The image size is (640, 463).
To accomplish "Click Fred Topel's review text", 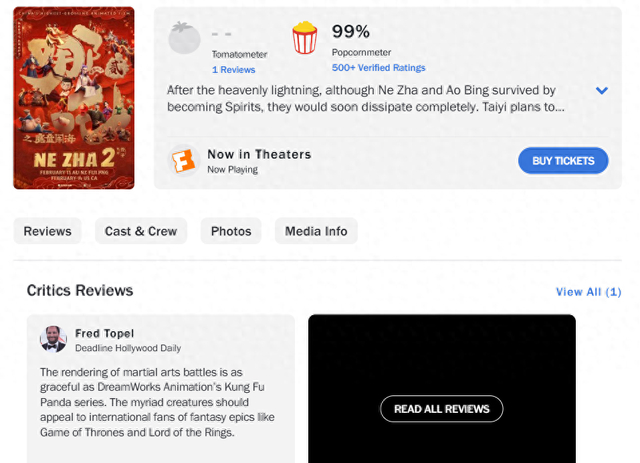I will click(157, 402).
